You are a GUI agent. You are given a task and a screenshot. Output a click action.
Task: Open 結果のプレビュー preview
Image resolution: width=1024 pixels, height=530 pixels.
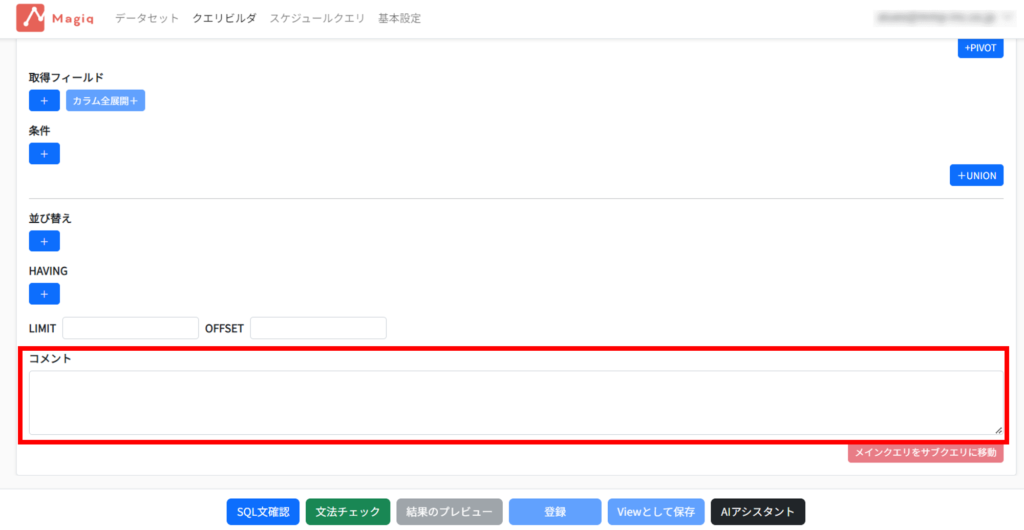[x=448, y=512]
